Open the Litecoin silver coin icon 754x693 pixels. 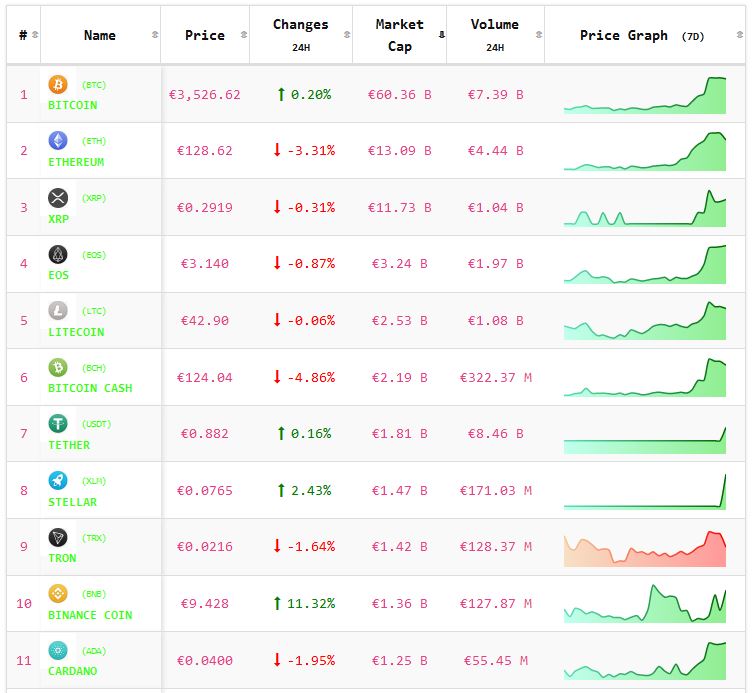click(58, 311)
